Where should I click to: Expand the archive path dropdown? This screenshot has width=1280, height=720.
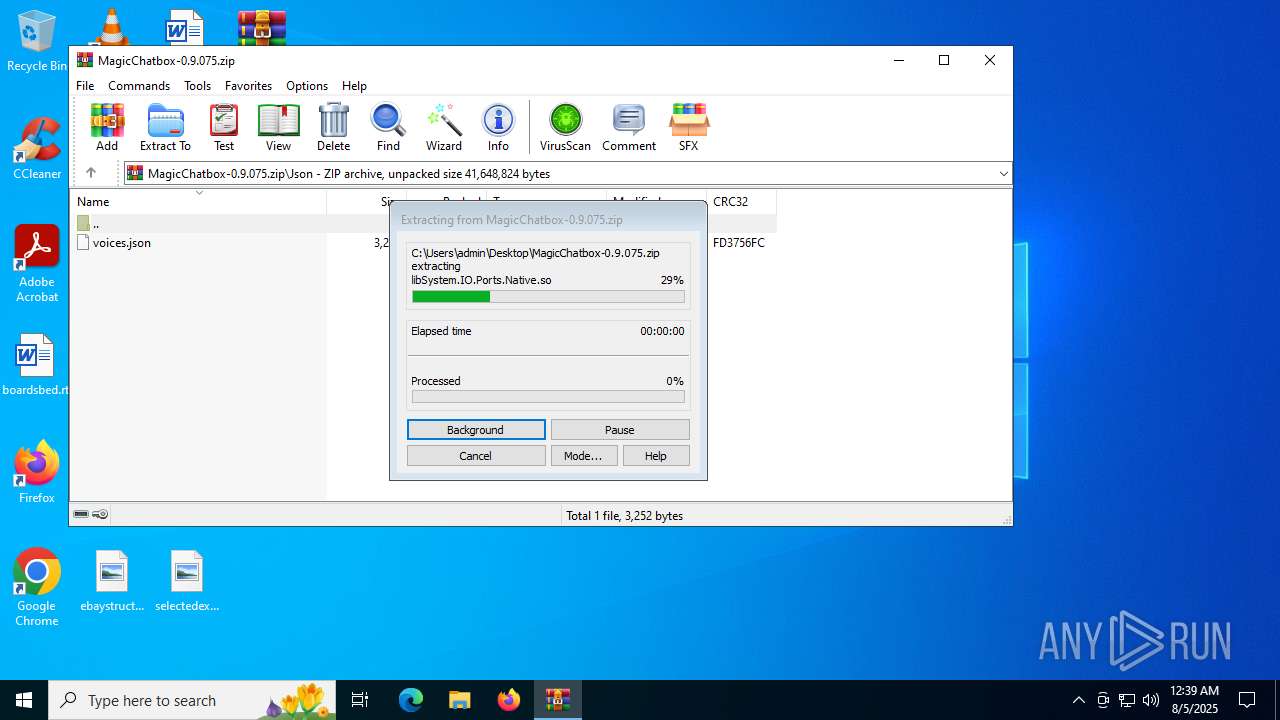(1003, 174)
